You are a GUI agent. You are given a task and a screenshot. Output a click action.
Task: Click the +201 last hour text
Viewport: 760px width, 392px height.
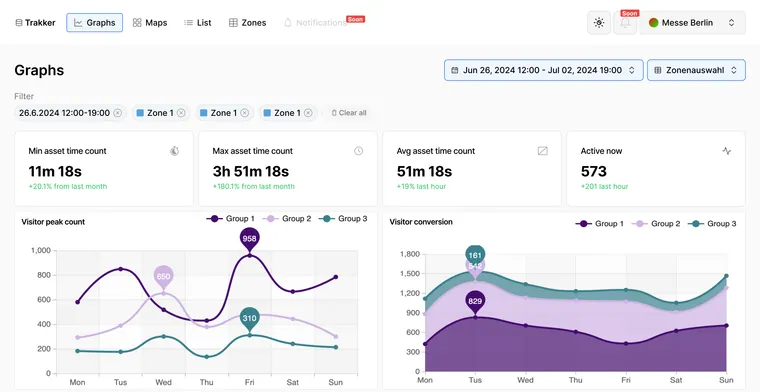(604, 187)
